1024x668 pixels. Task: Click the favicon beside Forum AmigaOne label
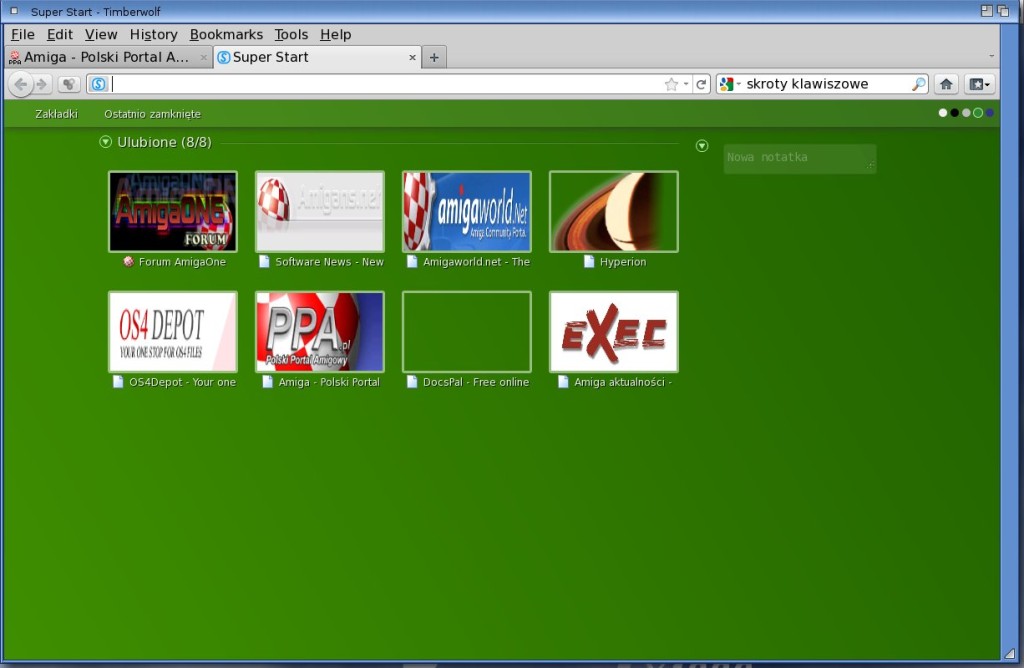(129, 262)
